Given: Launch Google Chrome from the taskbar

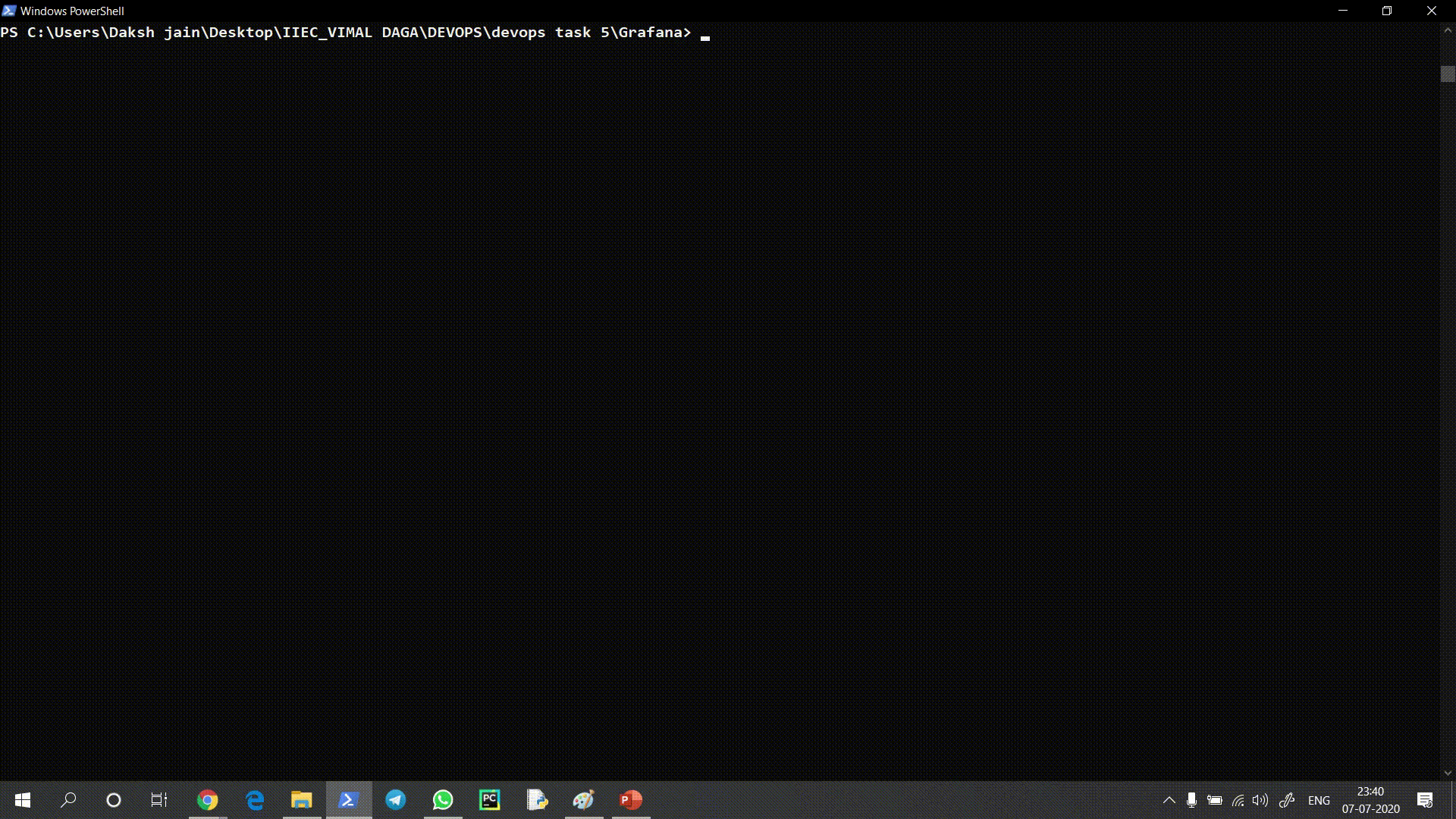Looking at the screenshot, I should (x=207, y=800).
